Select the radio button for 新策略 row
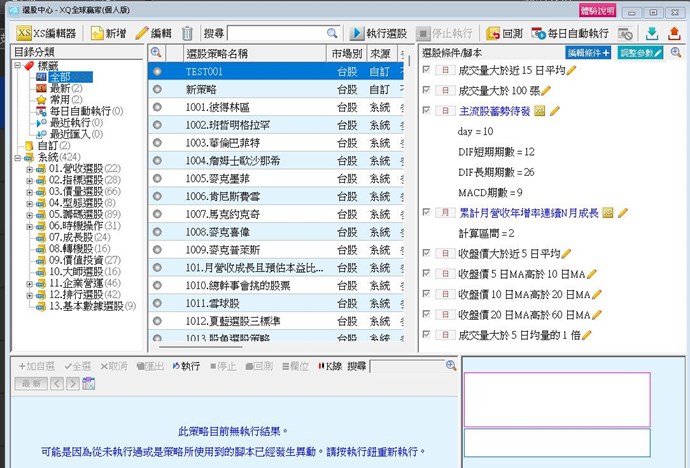 pyautogui.click(x=157, y=89)
